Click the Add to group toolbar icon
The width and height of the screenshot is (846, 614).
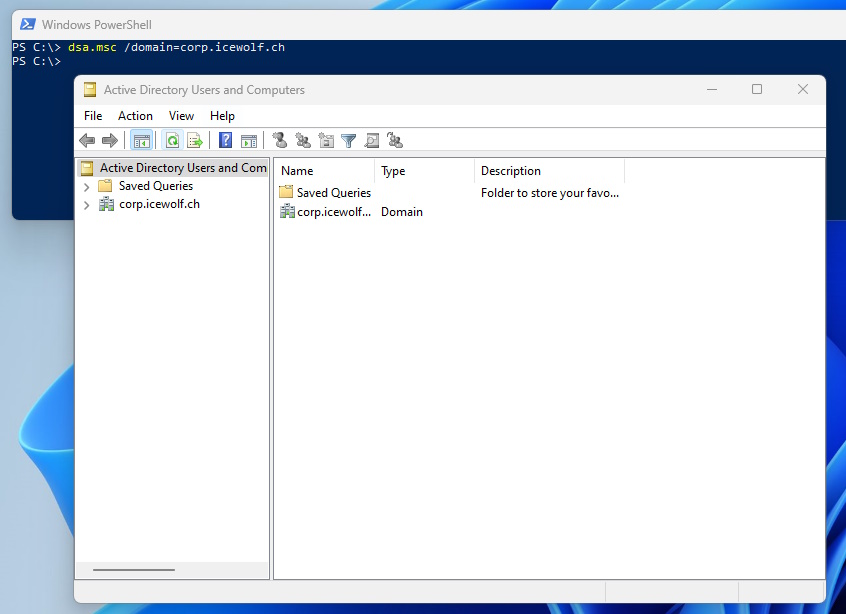click(395, 141)
